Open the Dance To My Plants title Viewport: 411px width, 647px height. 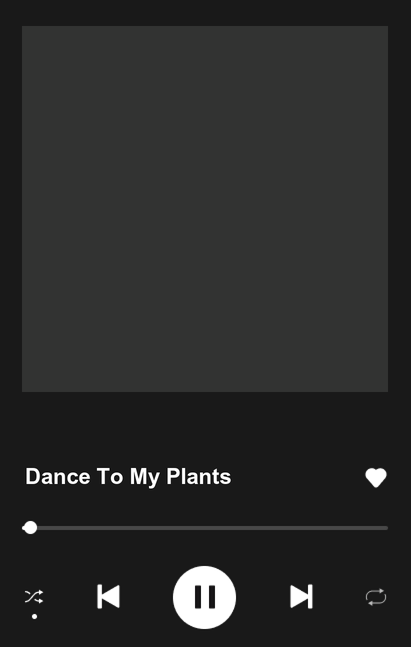[x=128, y=477]
